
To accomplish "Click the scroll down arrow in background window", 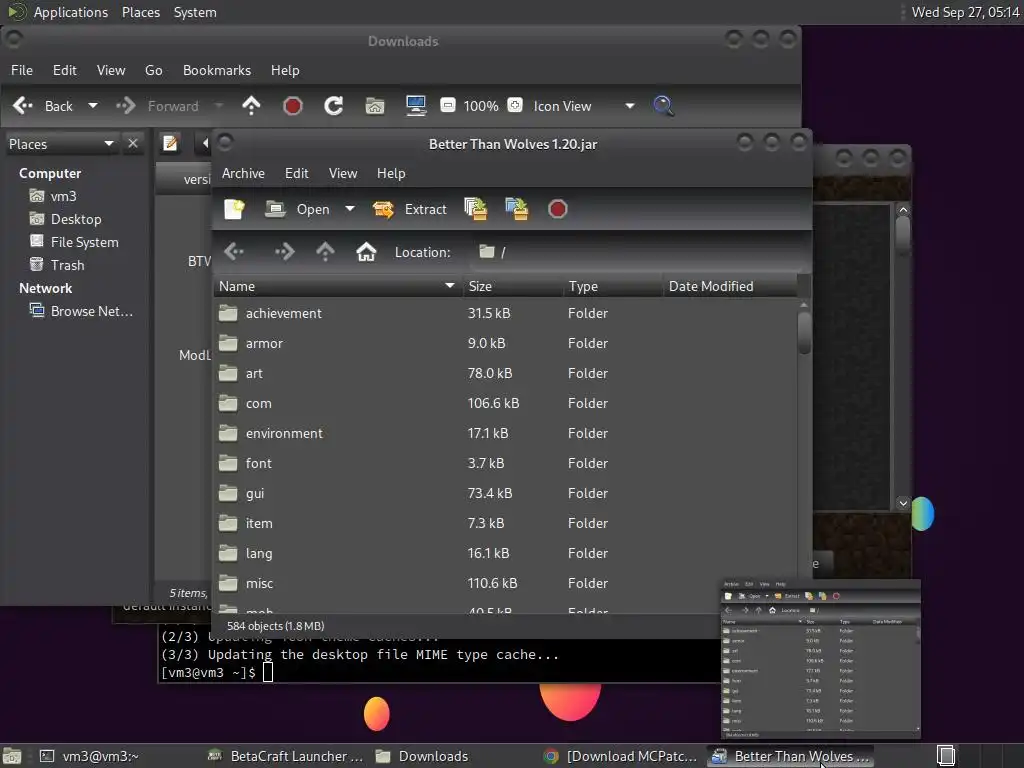I will 903,503.
